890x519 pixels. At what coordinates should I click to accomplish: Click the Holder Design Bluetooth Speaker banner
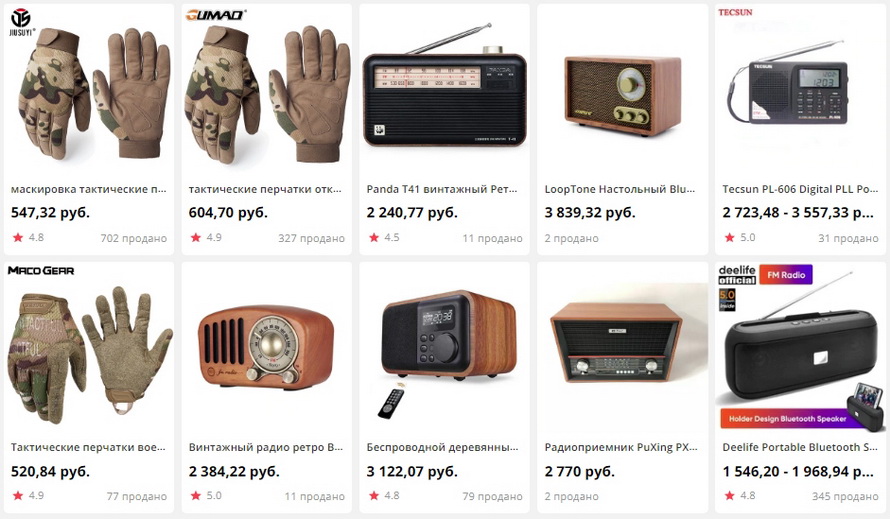coord(787,418)
